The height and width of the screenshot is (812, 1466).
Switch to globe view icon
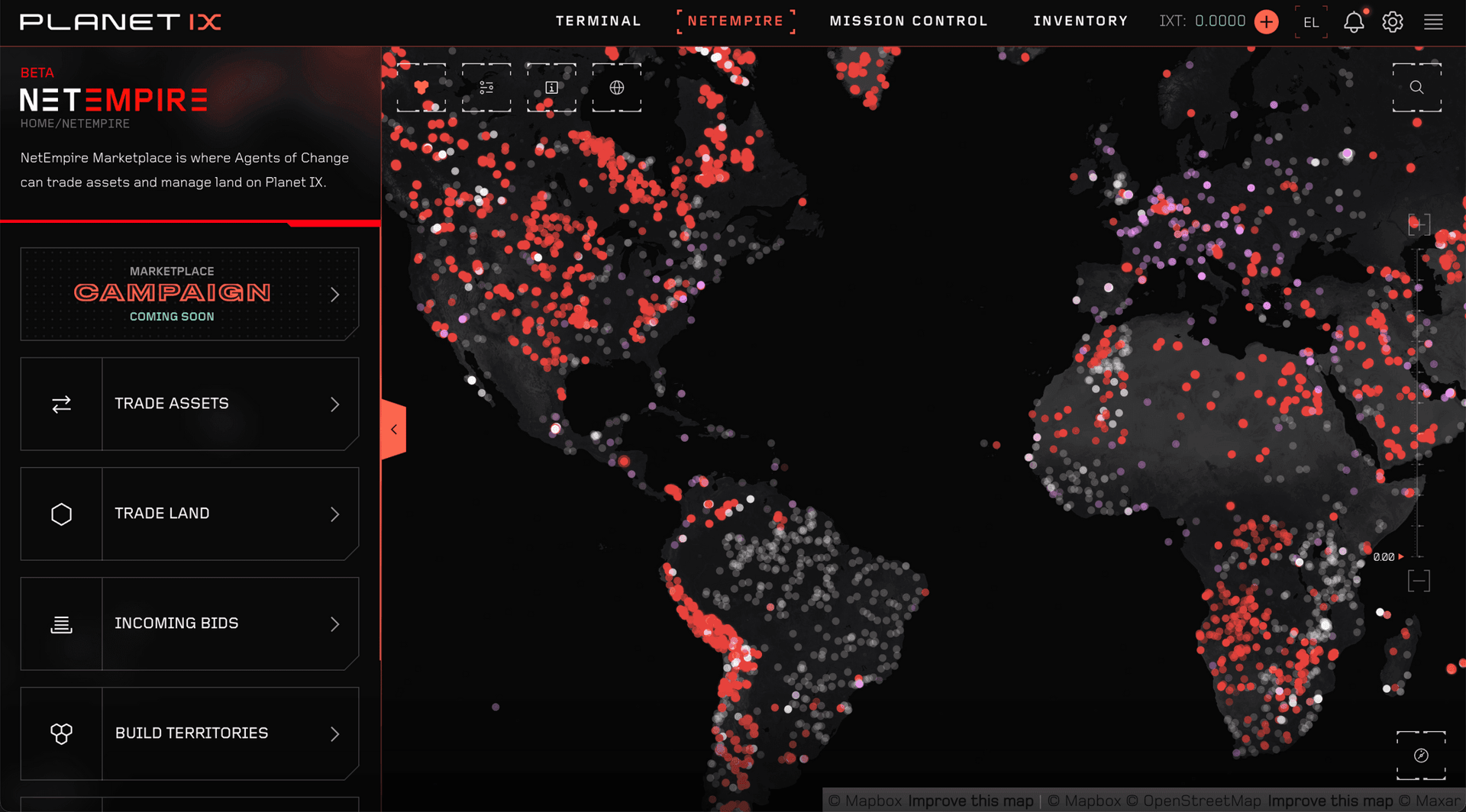pyautogui.click(x=617, y=88)
